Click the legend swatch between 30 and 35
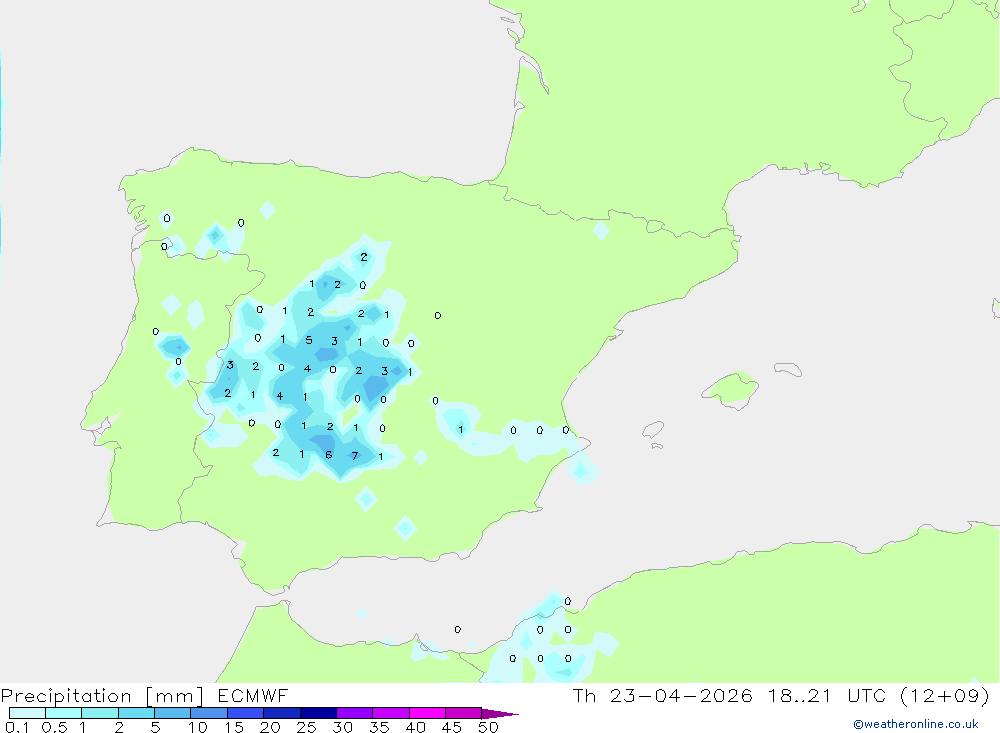 [355, 713]
